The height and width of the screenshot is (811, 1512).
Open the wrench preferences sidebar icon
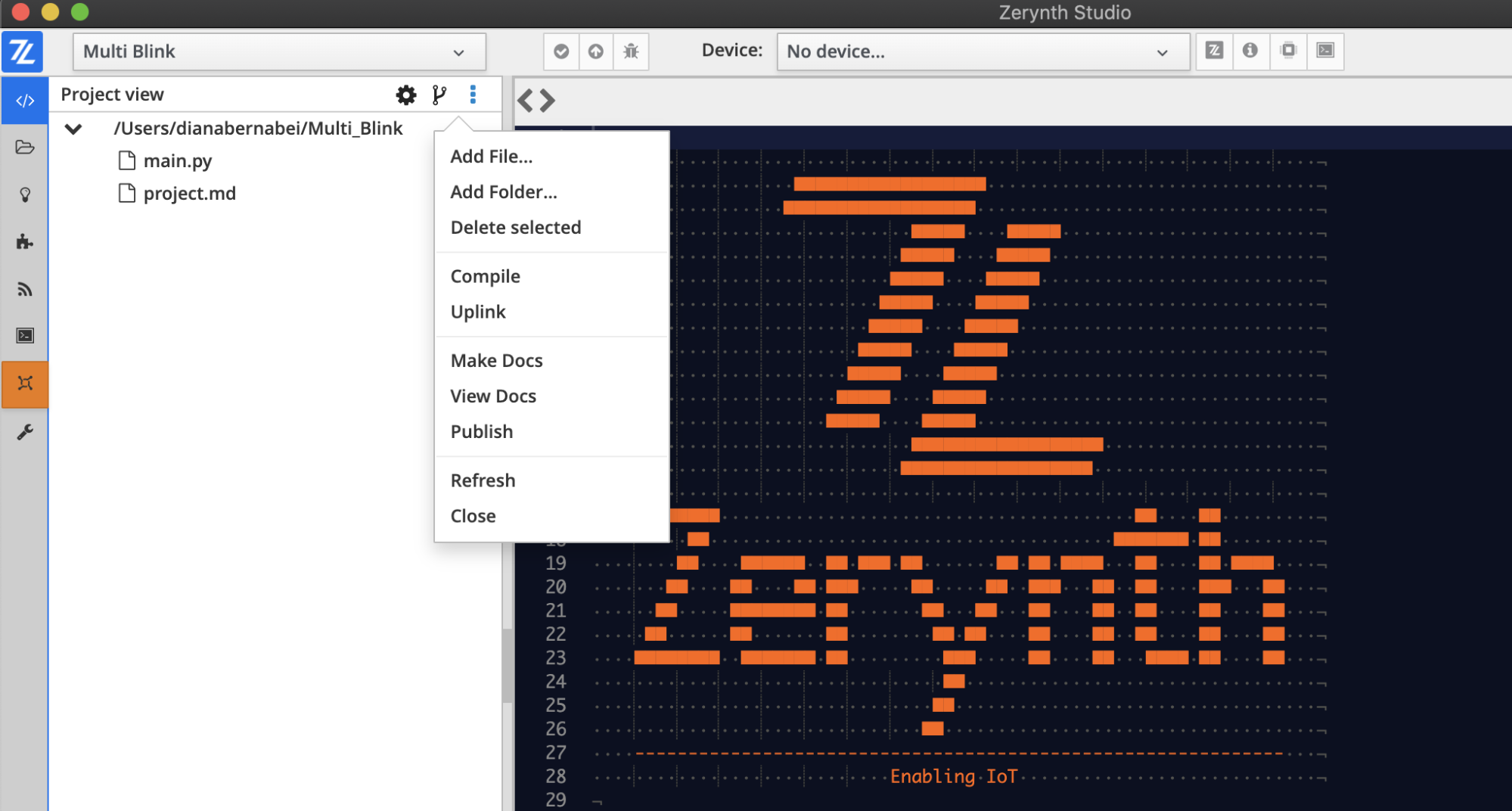coord(25,432)
